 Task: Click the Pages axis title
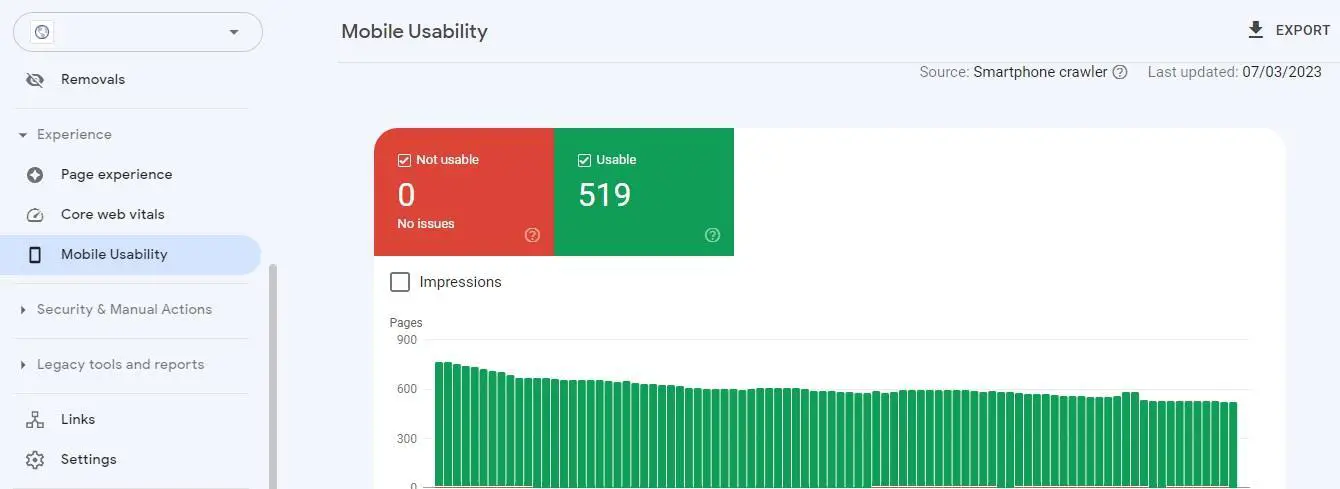pyautogui.click(x=406, y=323)
